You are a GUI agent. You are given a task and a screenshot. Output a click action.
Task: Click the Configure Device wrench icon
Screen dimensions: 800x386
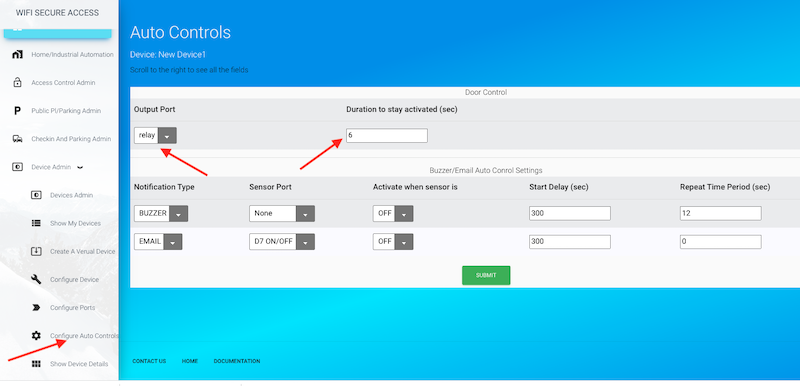(x=36, y=279)
